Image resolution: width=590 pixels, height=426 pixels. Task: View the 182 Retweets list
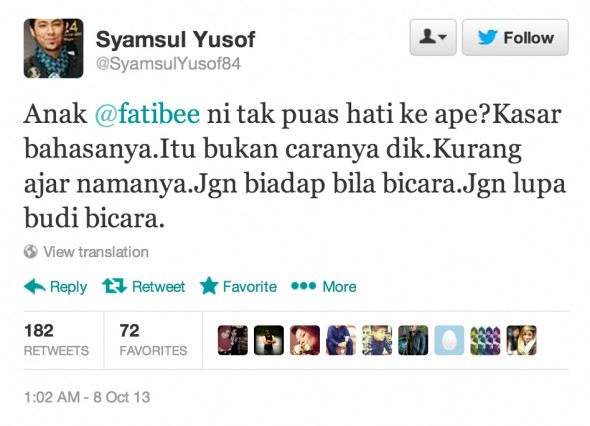[56, 340]
